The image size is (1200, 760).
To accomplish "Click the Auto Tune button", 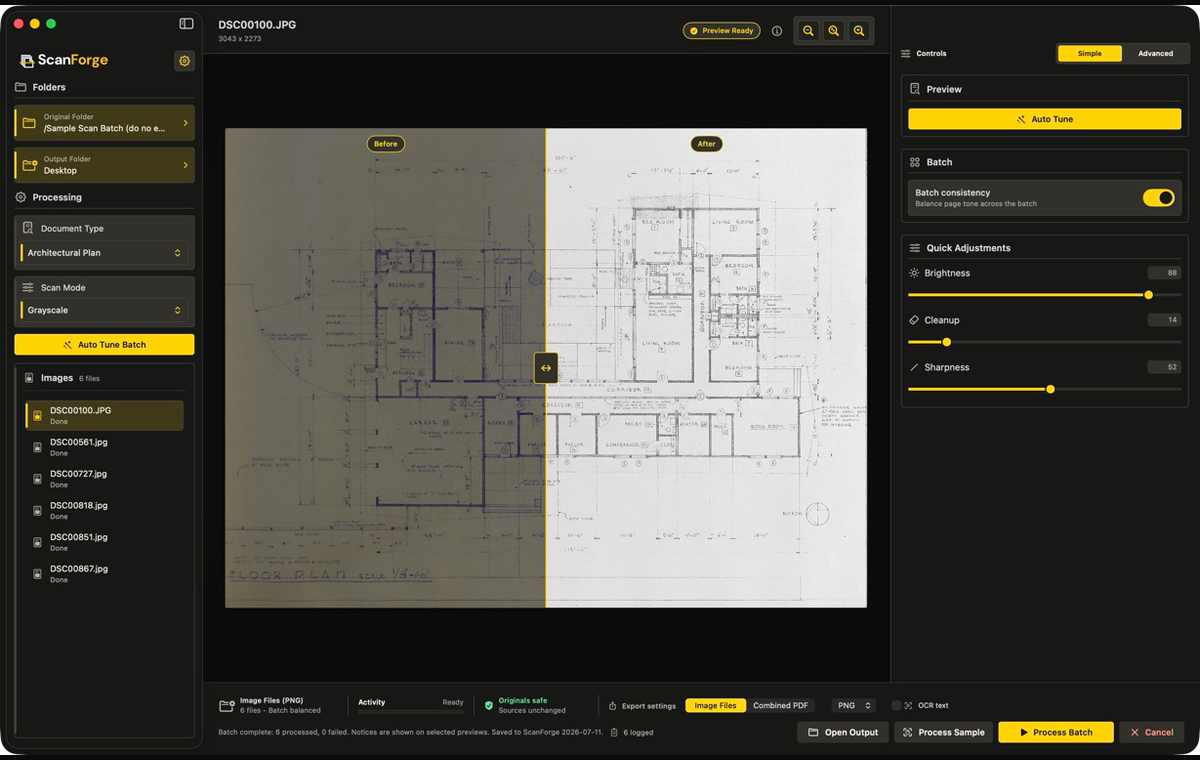I will [1044, 119].
